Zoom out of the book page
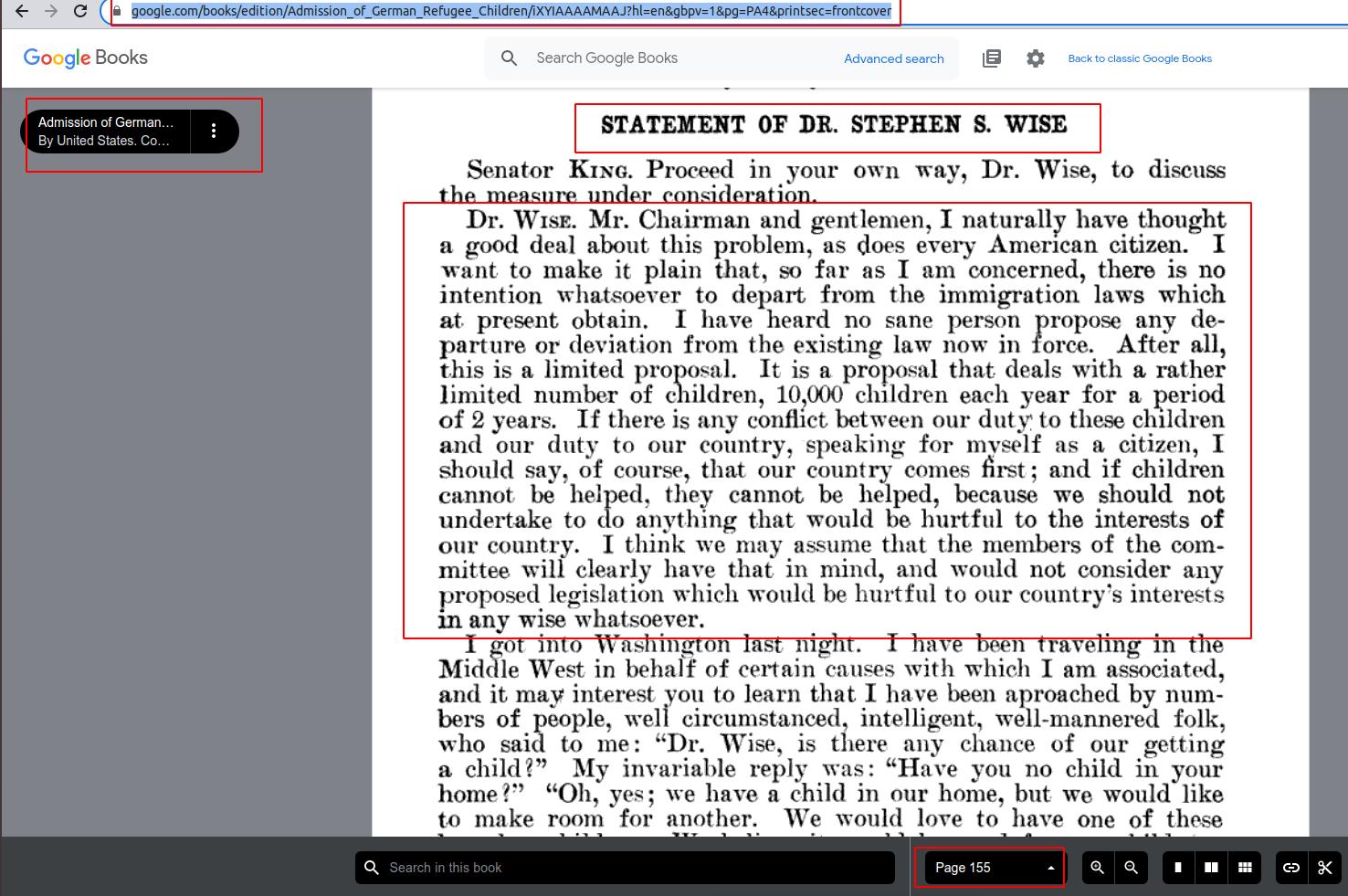 click(x=1131, y=868)
